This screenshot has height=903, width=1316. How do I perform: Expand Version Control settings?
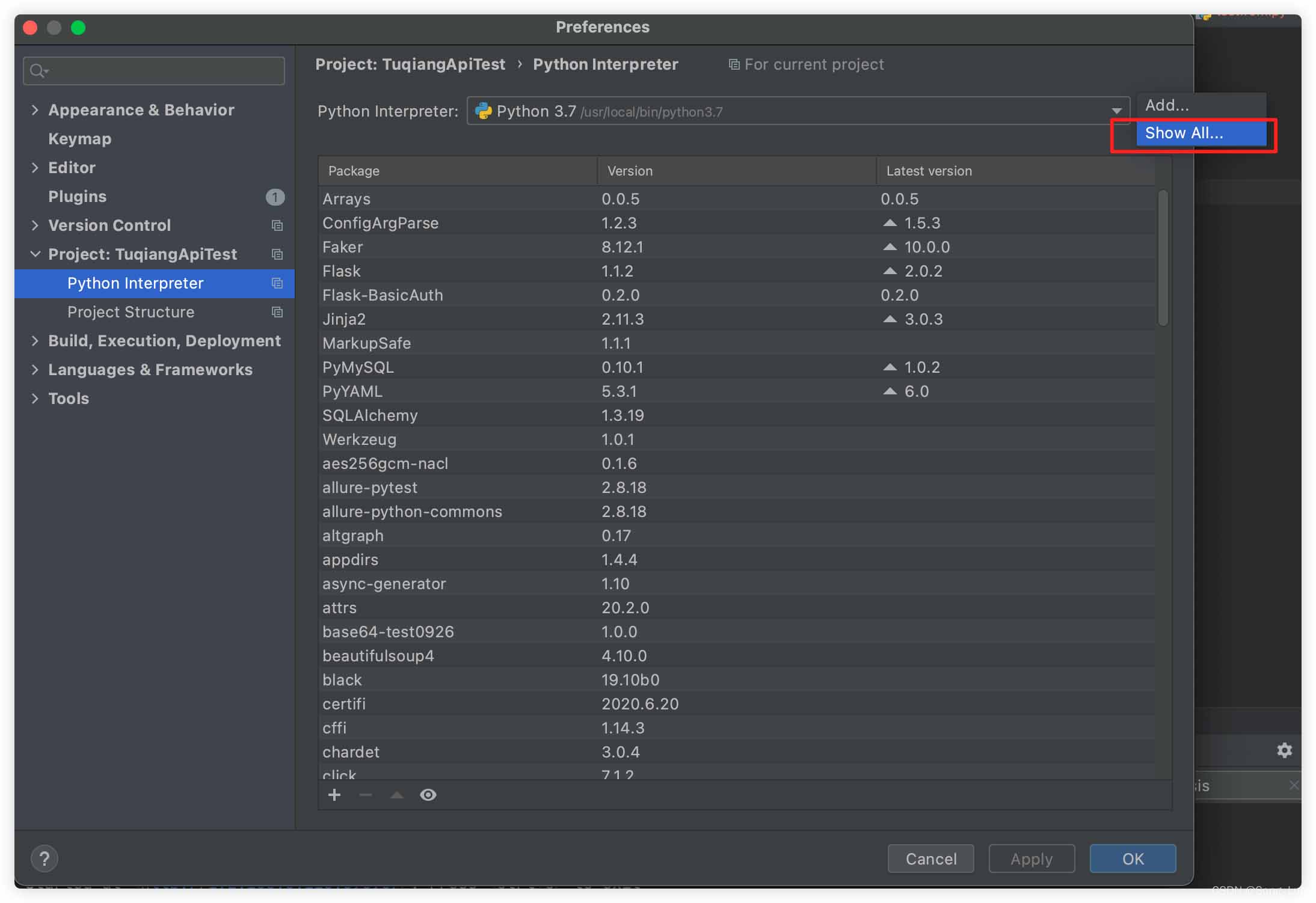34,225
